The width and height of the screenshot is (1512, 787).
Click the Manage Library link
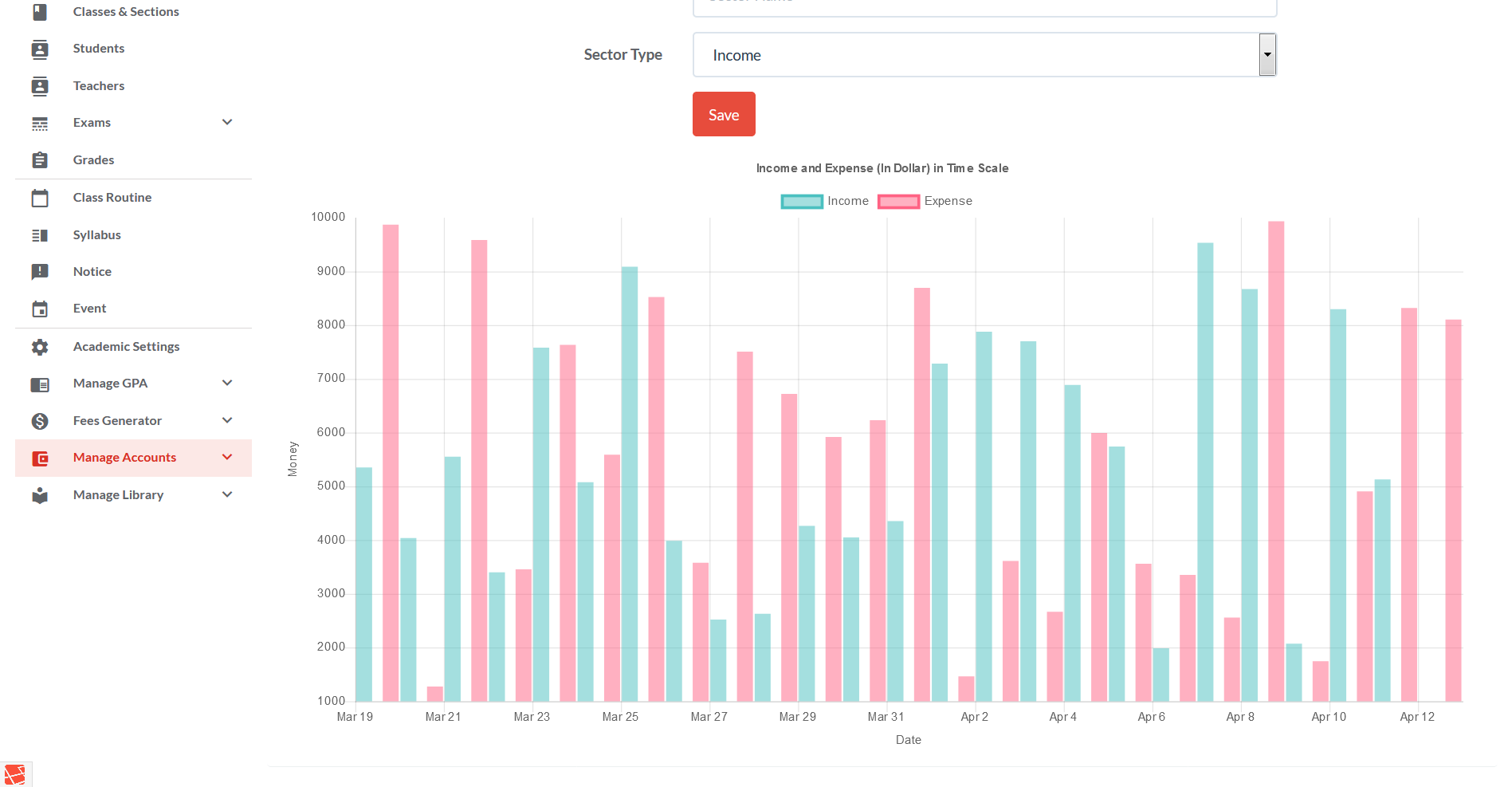point(118,495)
